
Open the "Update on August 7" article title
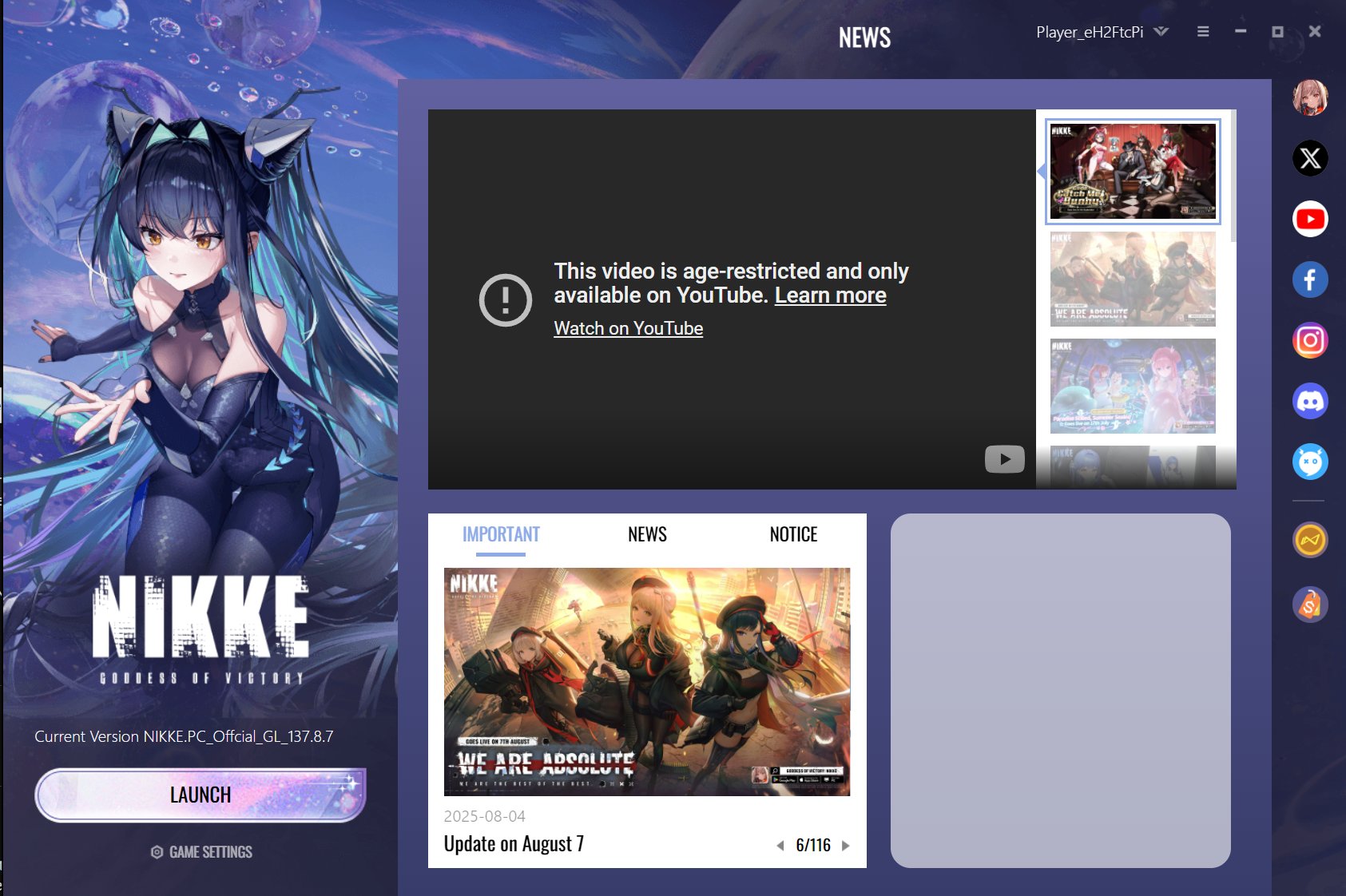514,844
